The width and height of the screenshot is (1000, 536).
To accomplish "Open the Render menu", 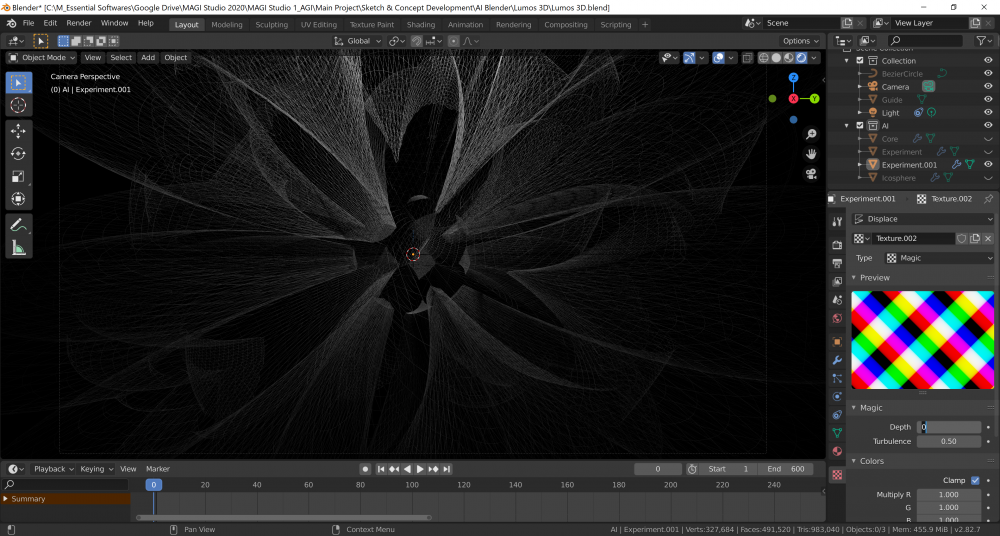I will coord(79,22).
